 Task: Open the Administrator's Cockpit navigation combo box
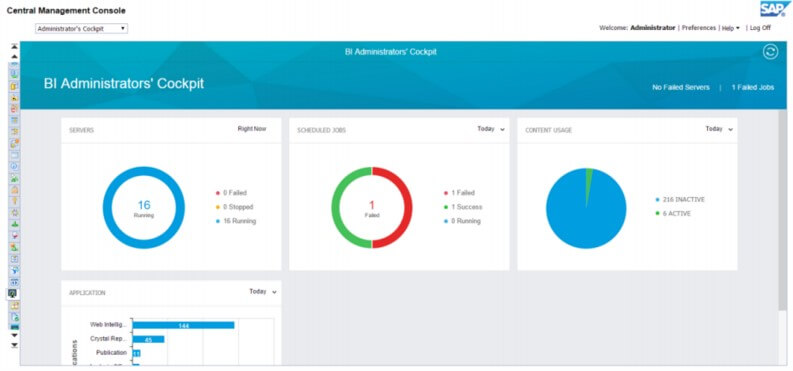click(81, 29)
